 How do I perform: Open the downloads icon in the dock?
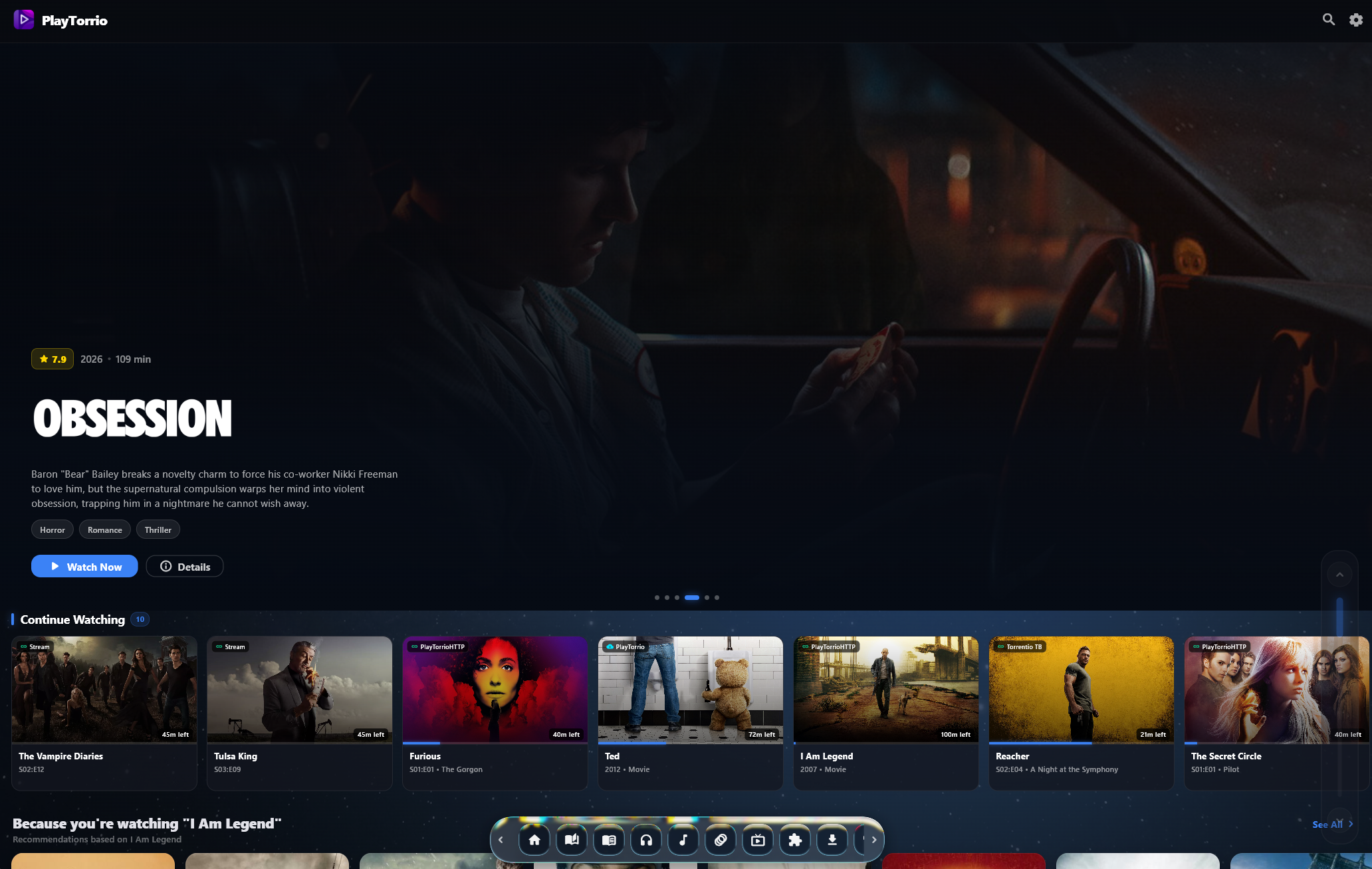[832, 840]
